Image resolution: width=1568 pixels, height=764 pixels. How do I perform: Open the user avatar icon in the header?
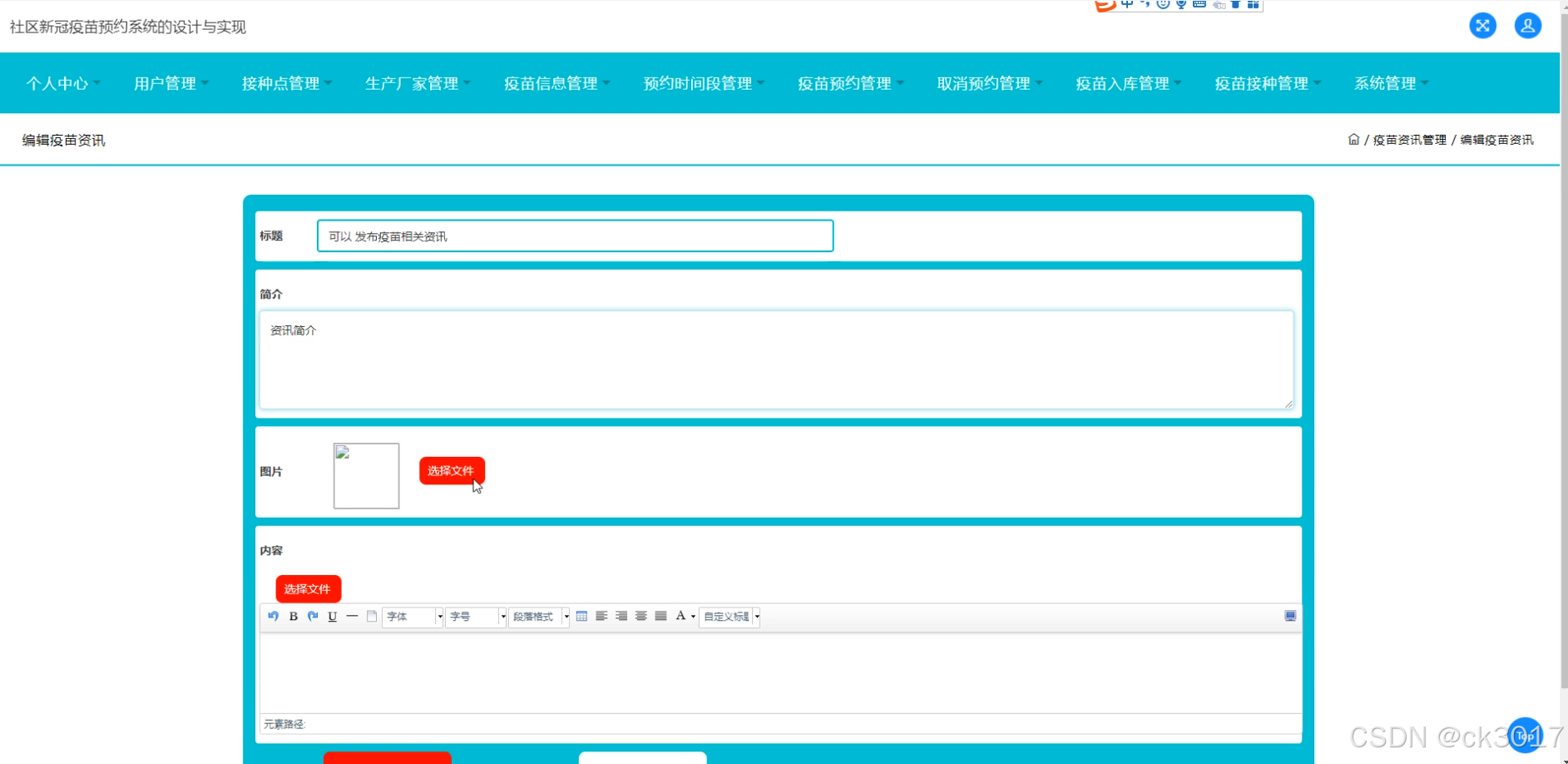(x=1527, y=26)
